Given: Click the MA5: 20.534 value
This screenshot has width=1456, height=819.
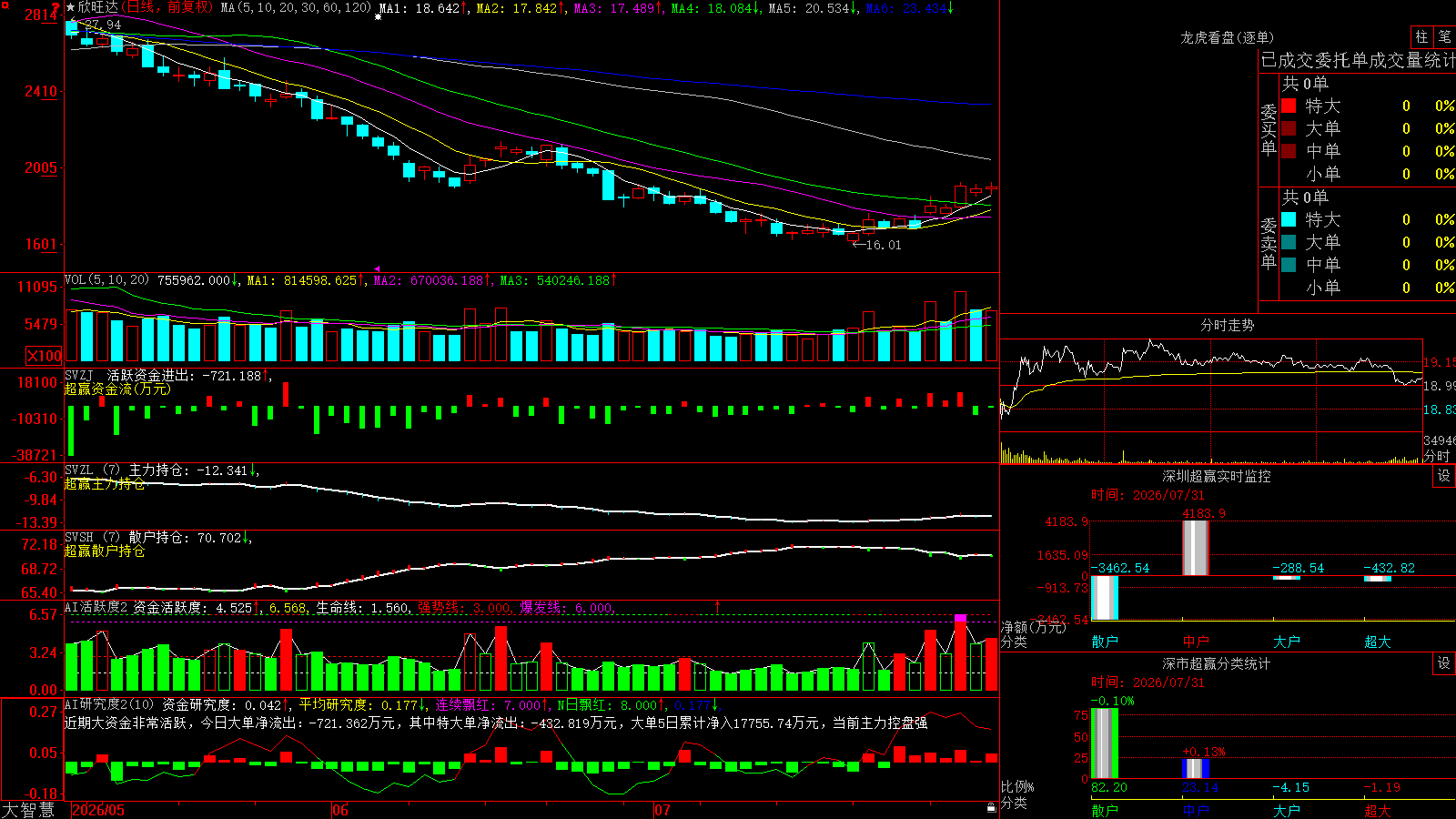Looking at the screenshot, I should click(813, 8).
